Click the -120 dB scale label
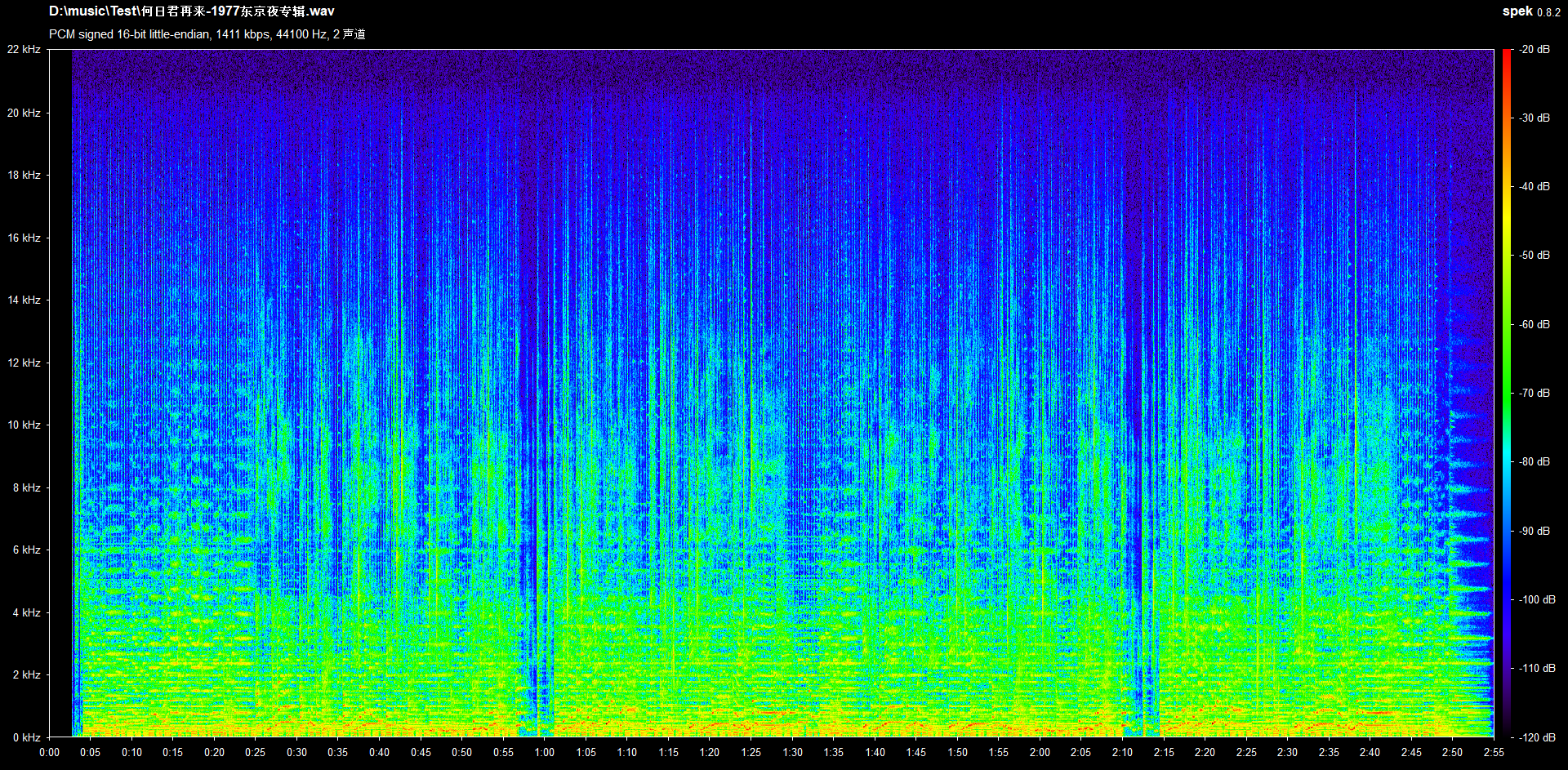The image size is (1568, 770). click(1538, 737)
